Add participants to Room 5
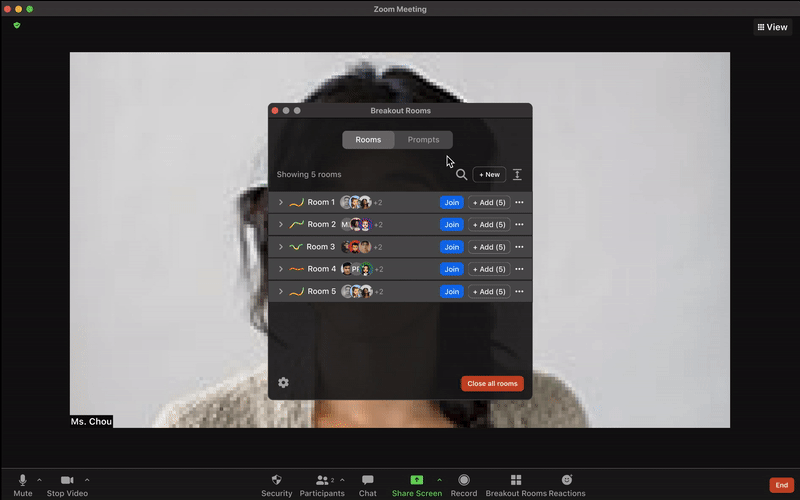This screenshot has width=800, height=500. point(489,291)
